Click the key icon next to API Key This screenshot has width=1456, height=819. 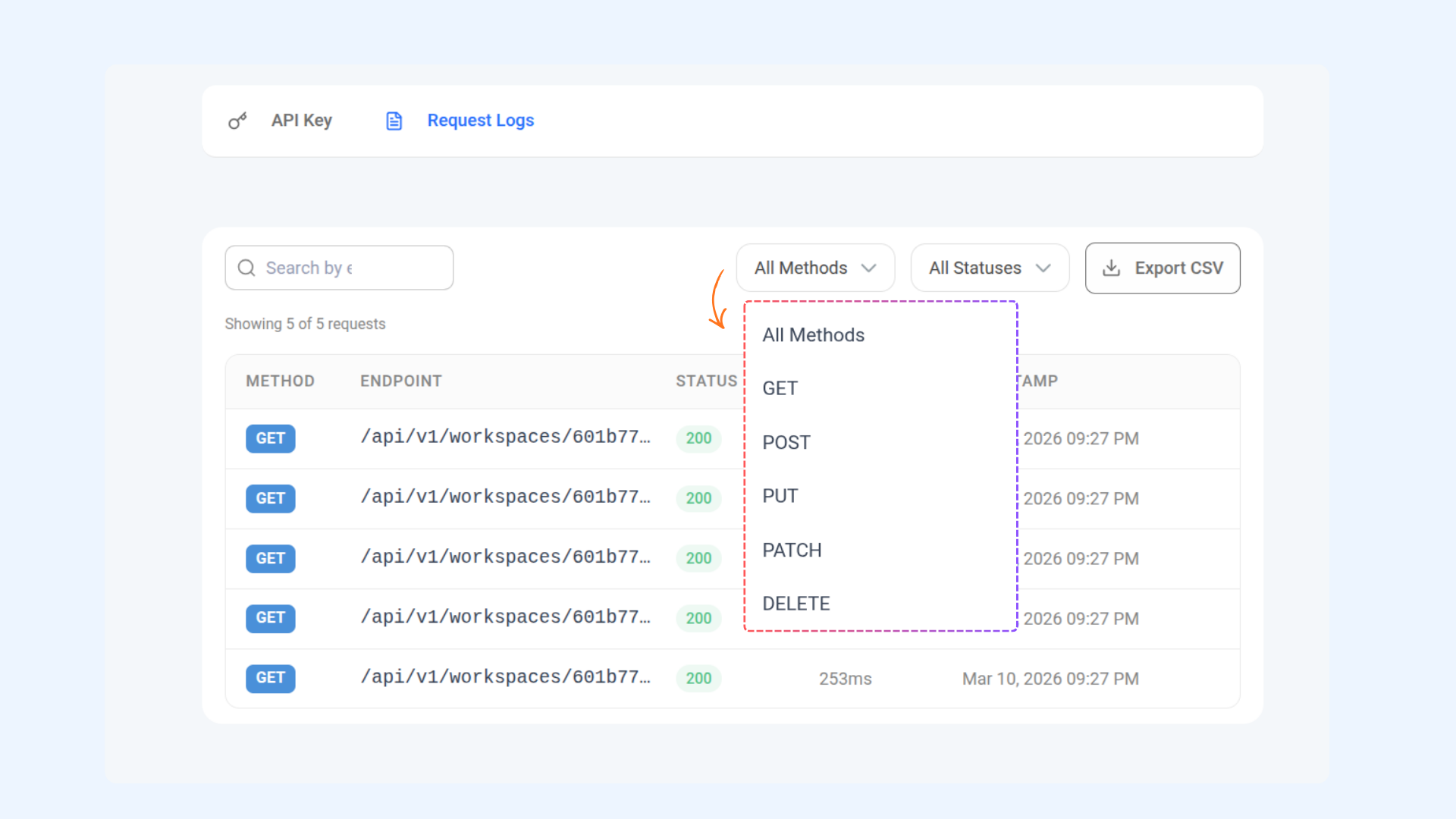237,120
